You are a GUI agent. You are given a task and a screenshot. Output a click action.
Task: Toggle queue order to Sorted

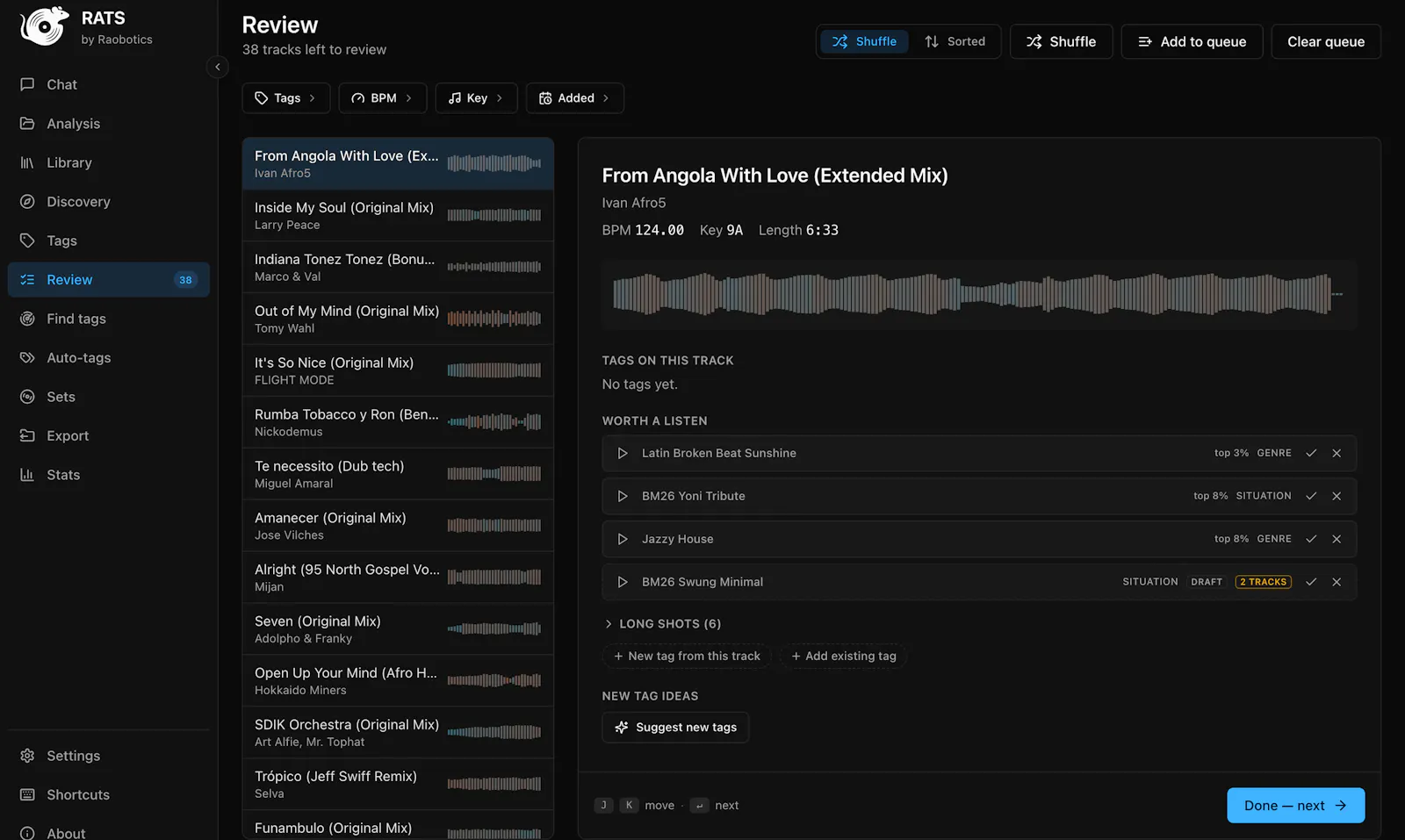(x=955, y=41)
